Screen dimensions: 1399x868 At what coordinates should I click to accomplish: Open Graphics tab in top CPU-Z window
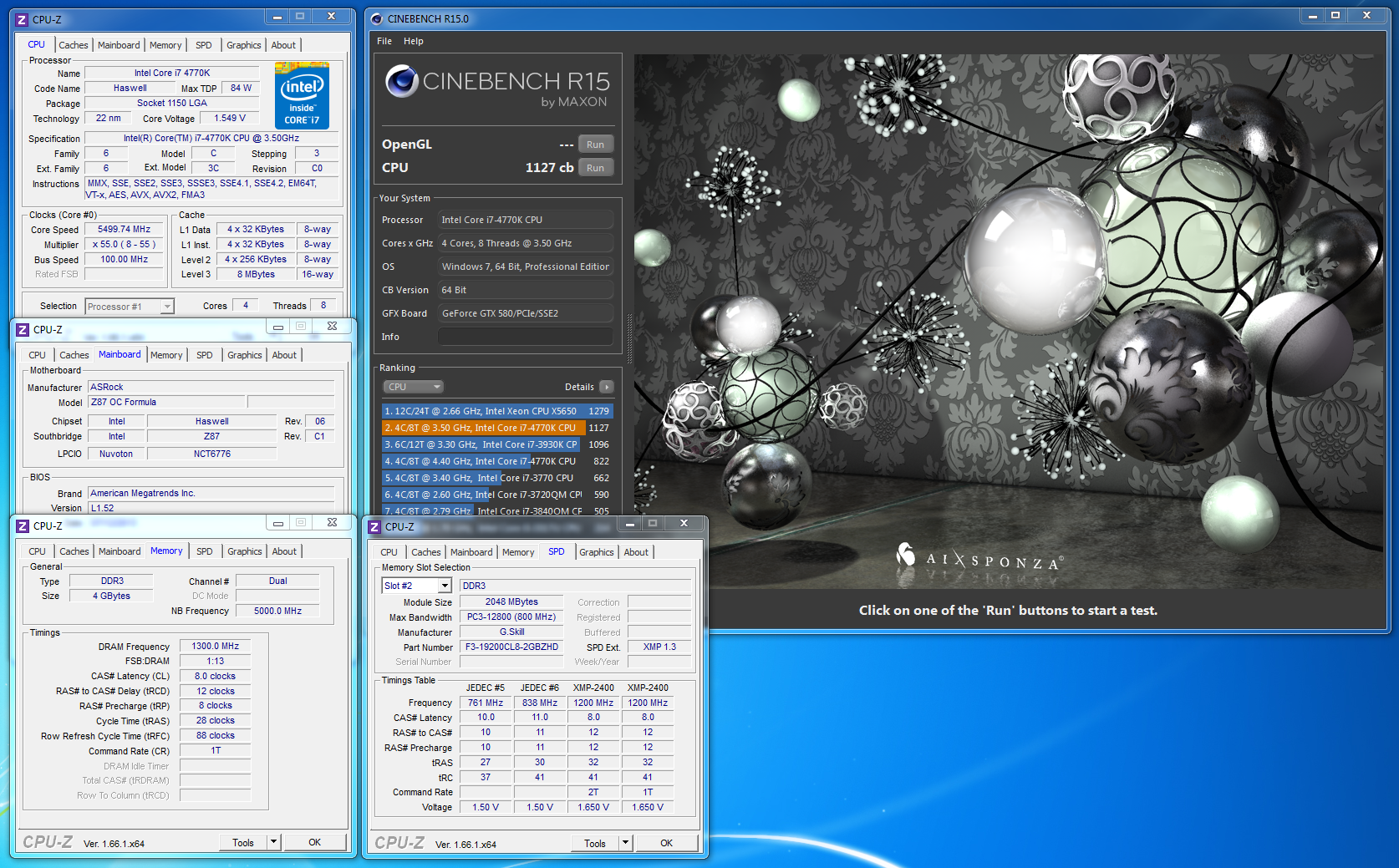pyautogui.click(x=244, y=45)
